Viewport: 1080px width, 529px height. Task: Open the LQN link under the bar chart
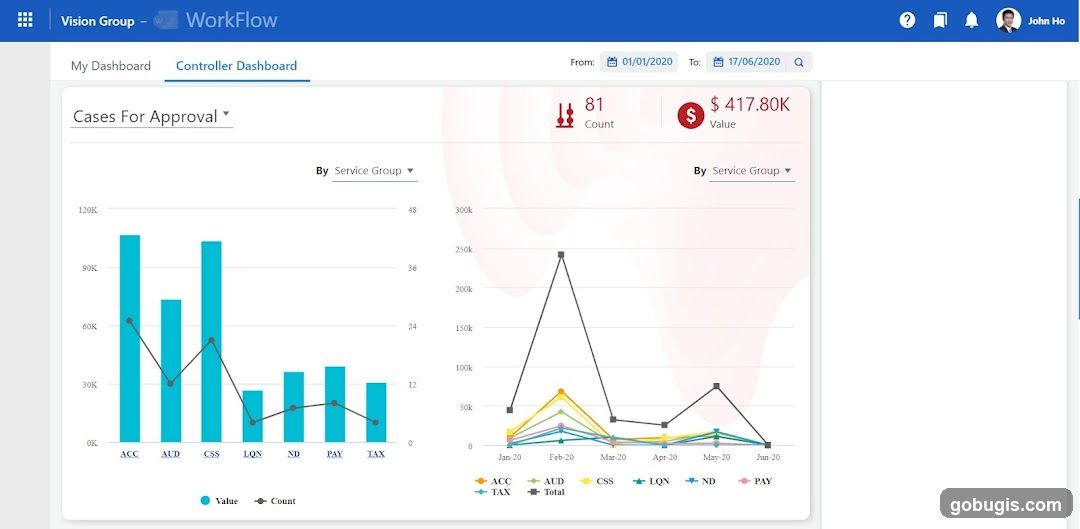coord(253,454)
